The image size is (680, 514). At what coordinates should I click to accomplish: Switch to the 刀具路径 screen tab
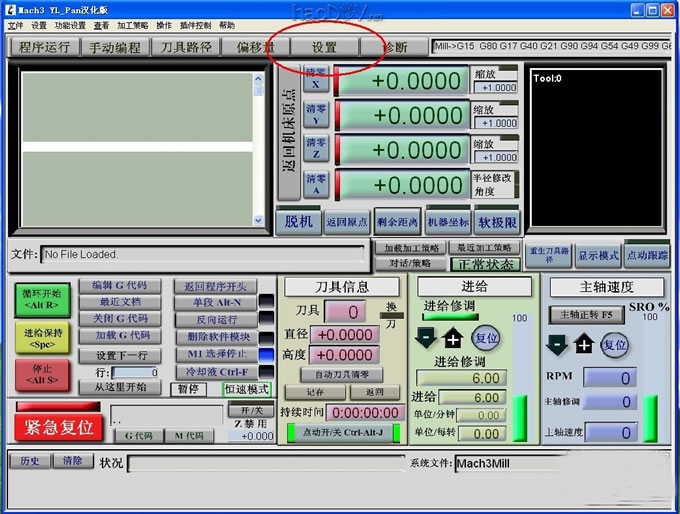pyautogui.click(x=186, y=47)
